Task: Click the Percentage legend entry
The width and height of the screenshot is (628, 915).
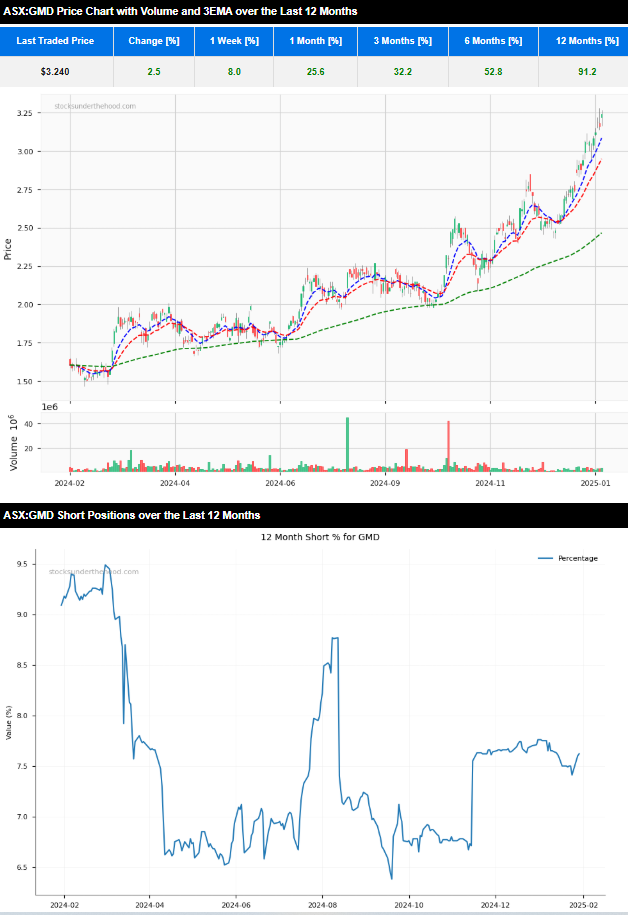Action: (x=568, y=558)
